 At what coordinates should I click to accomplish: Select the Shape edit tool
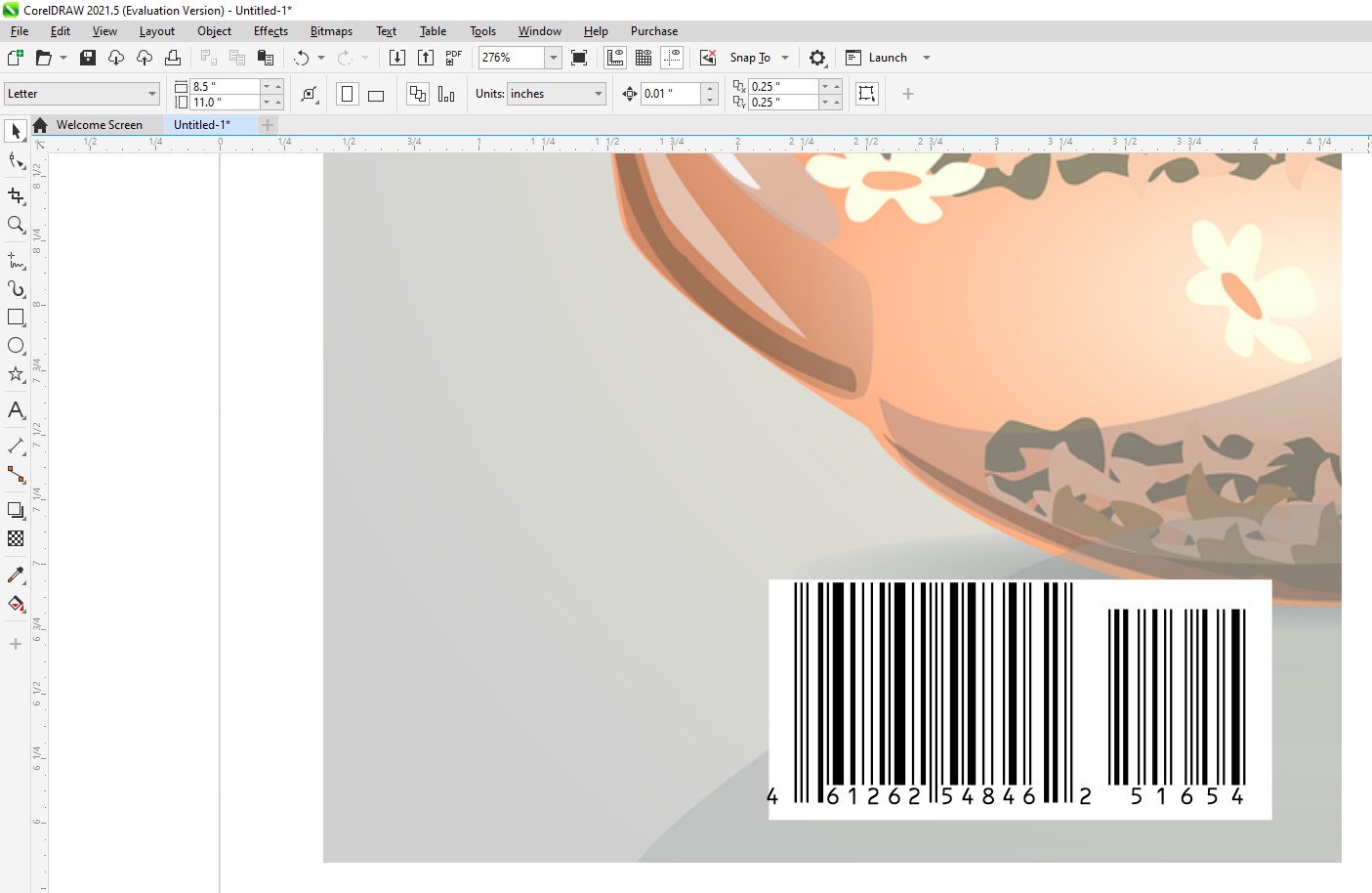pos(16,161)
